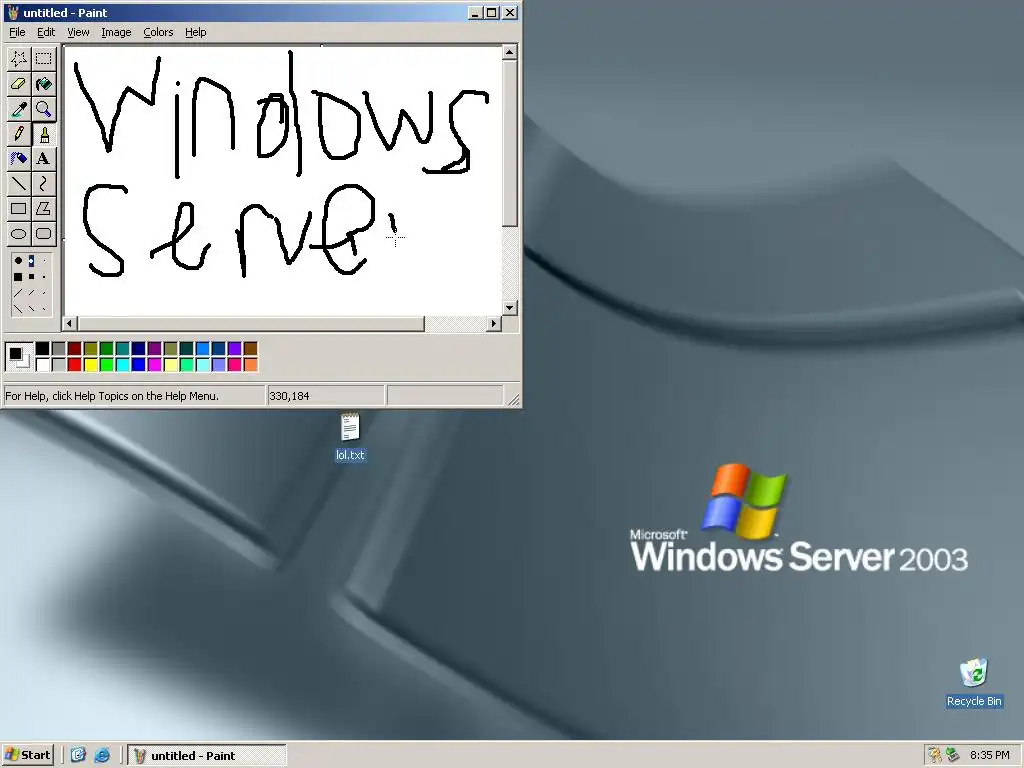The height and width of the screenshot is (768, 1024).
Task: Pick the large backslash brush shape
Action: [18, 309]
